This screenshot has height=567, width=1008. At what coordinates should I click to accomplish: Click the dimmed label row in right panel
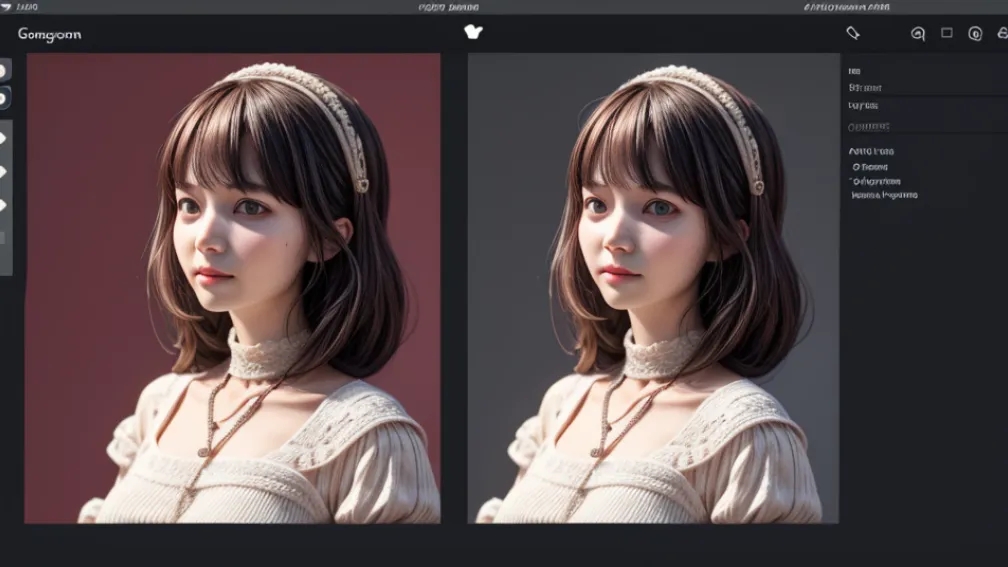(x=868, y=127)
